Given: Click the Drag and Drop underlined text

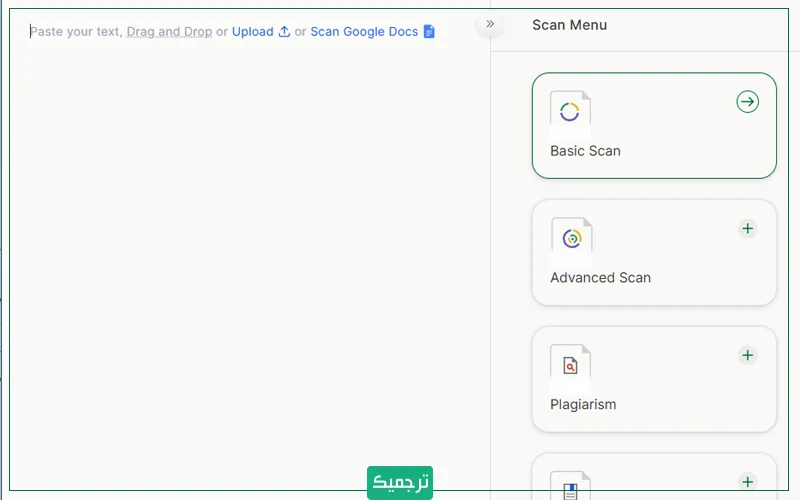Looking at the screenshot, I should [x=169, y=32].
